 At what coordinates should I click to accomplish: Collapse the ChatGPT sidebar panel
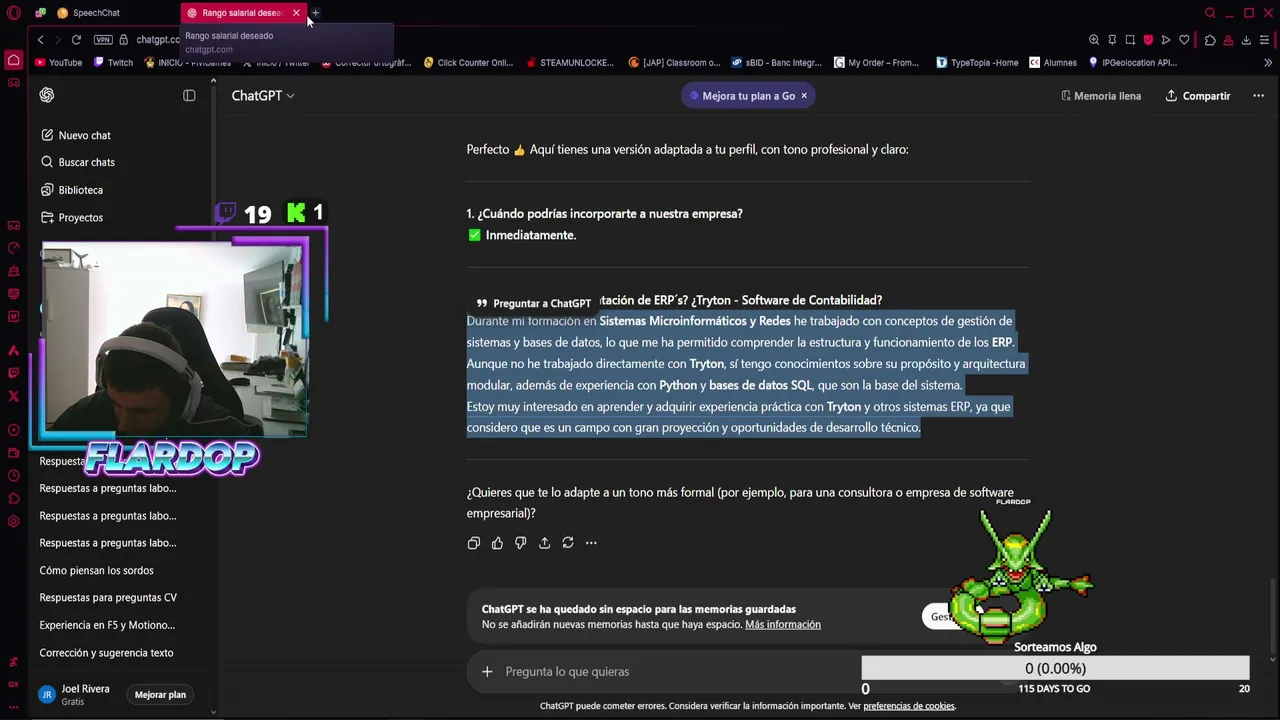click(x=189, y=95)
